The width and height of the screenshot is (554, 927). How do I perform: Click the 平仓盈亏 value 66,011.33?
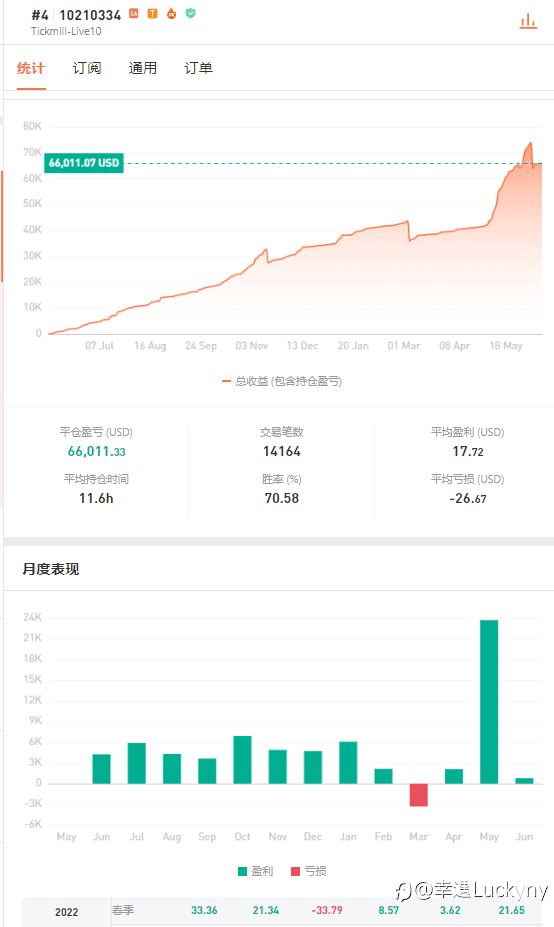click(96, 452)
